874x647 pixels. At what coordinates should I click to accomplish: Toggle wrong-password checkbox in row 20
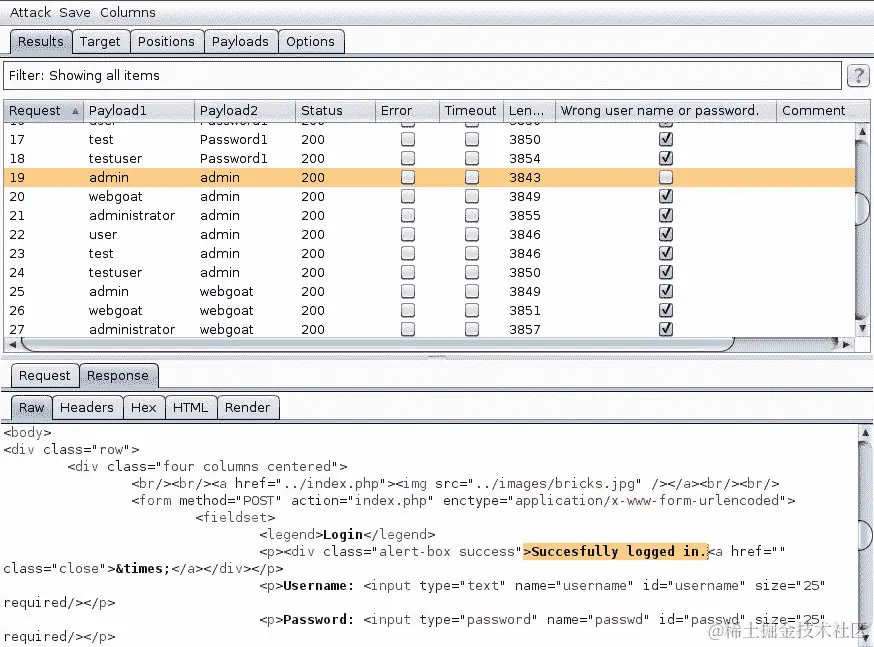click(666, 196)
